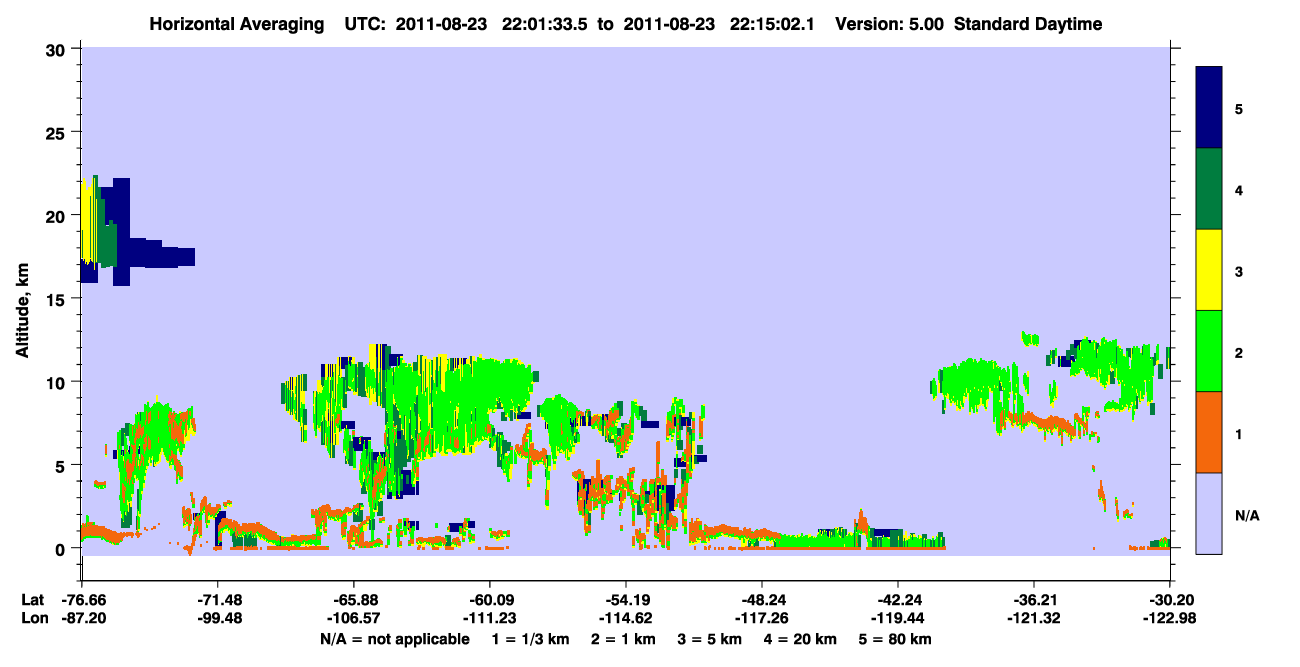Click the altitude tick label 25

tap(57, 132)
